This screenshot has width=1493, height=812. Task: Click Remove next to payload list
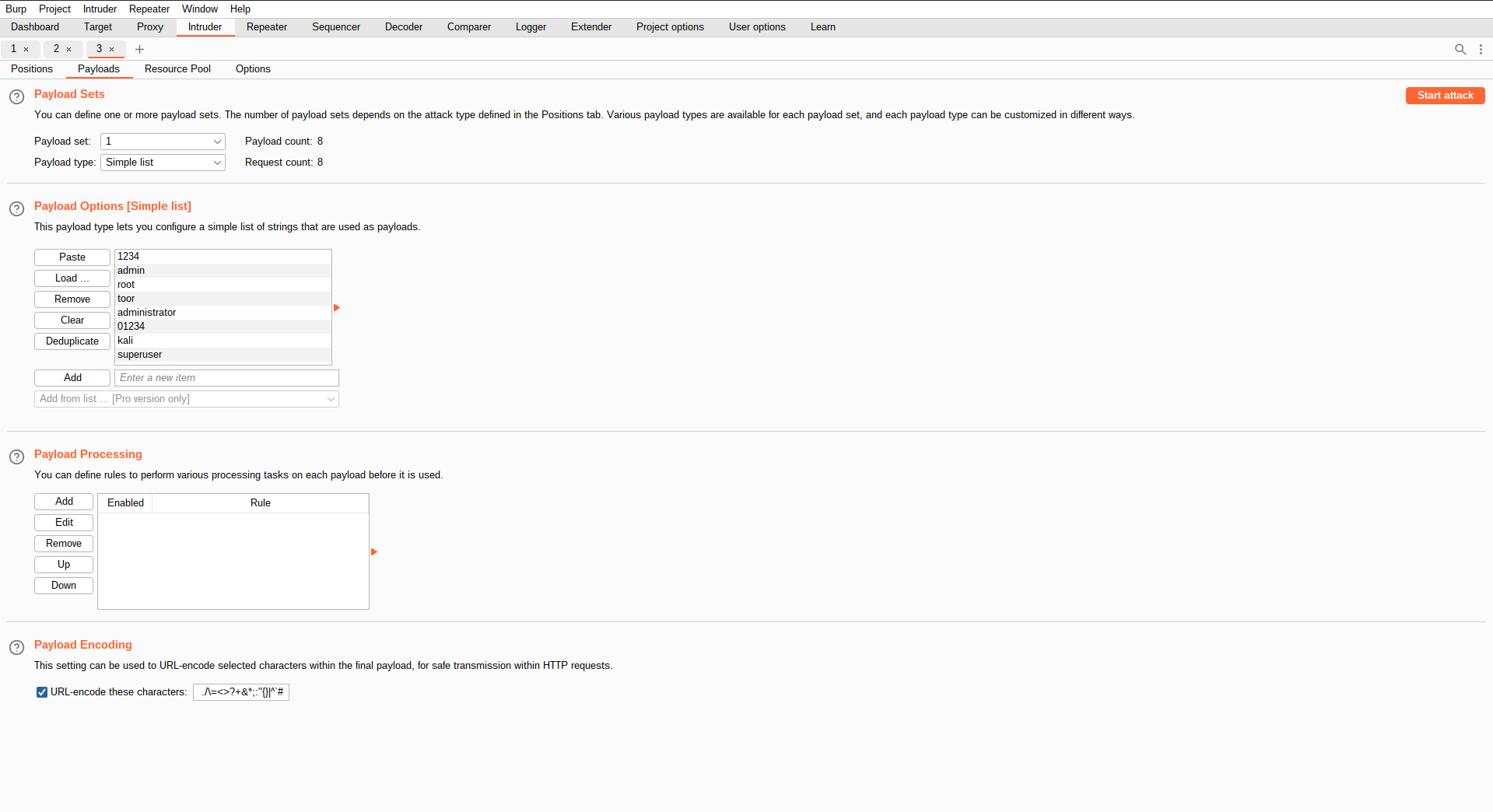point(72,299)
